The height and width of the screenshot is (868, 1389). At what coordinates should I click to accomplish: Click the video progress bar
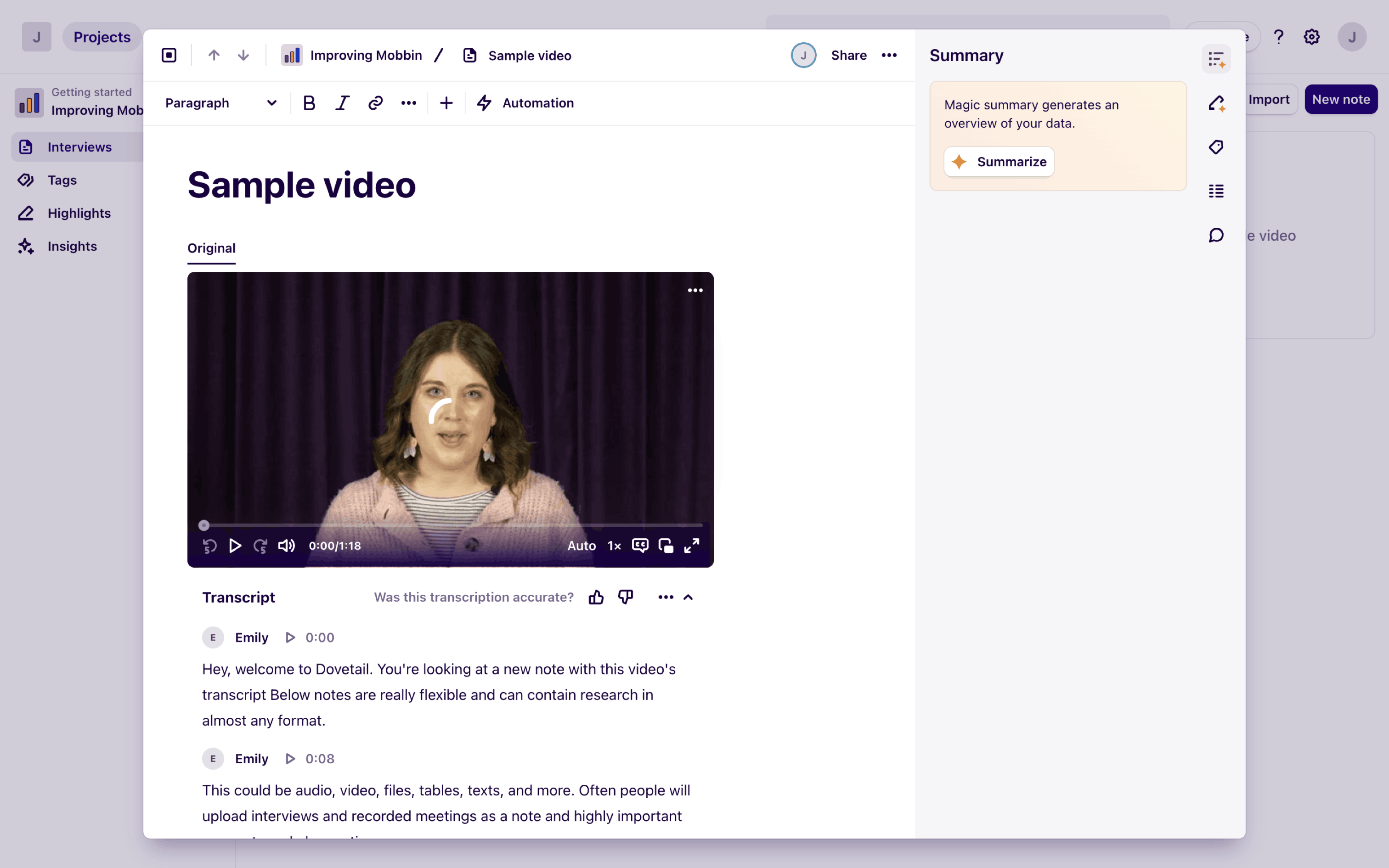pos(453,525)
